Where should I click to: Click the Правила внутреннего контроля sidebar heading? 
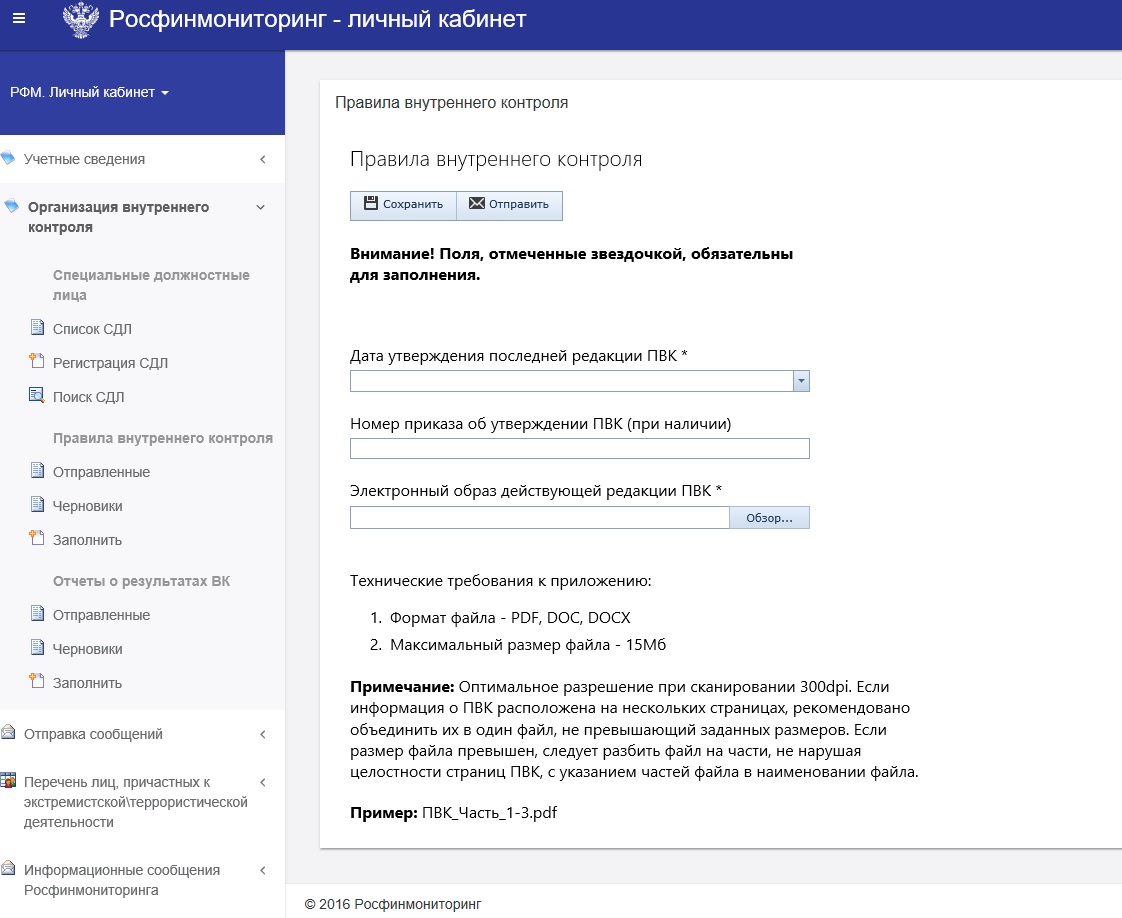click(x=162, y=438)
